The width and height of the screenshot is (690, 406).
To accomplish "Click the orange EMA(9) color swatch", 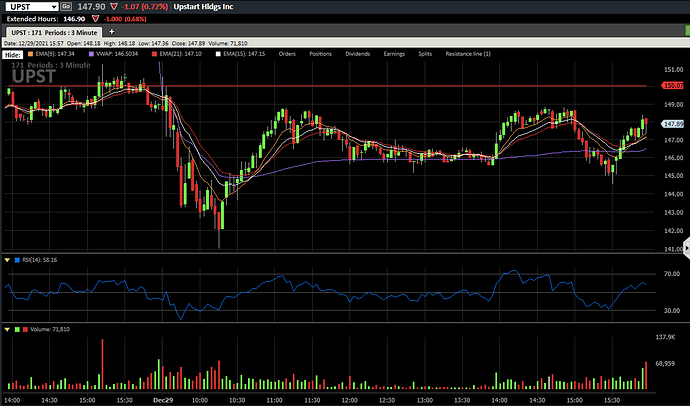I will tap(30, 54).
